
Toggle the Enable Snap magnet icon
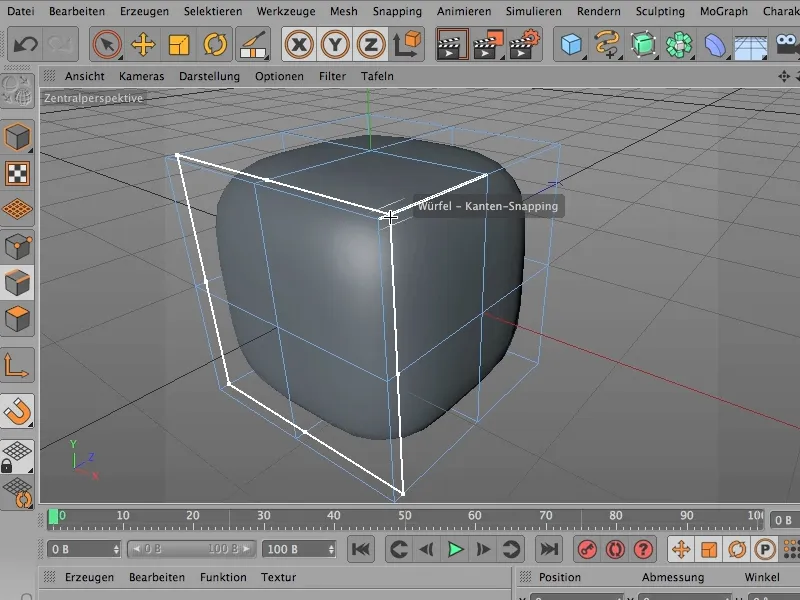click(x=17, y=411)
